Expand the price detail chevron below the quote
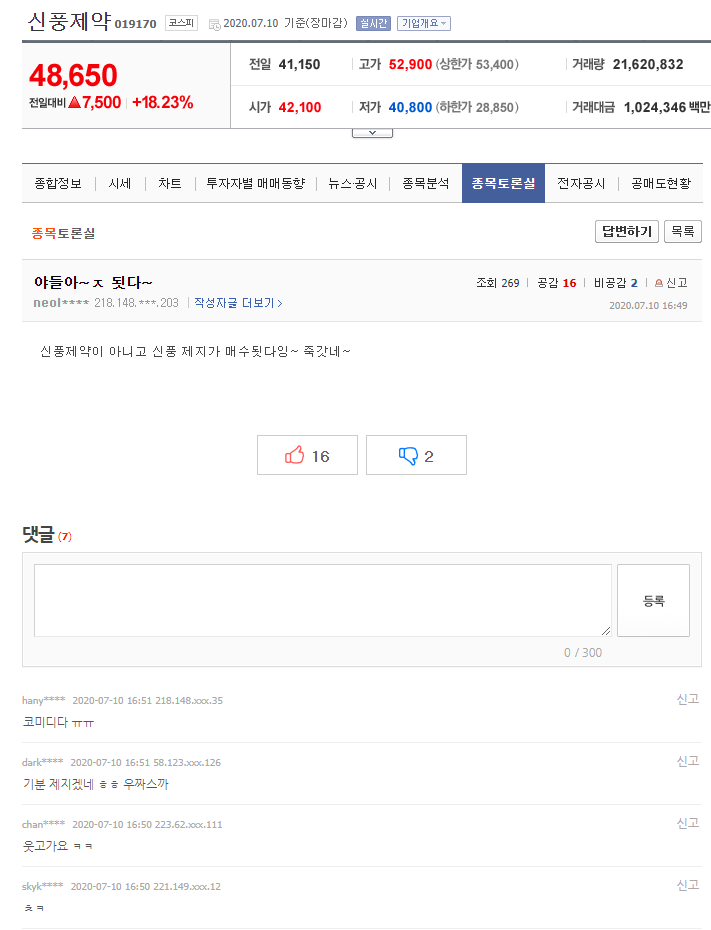 372,133
